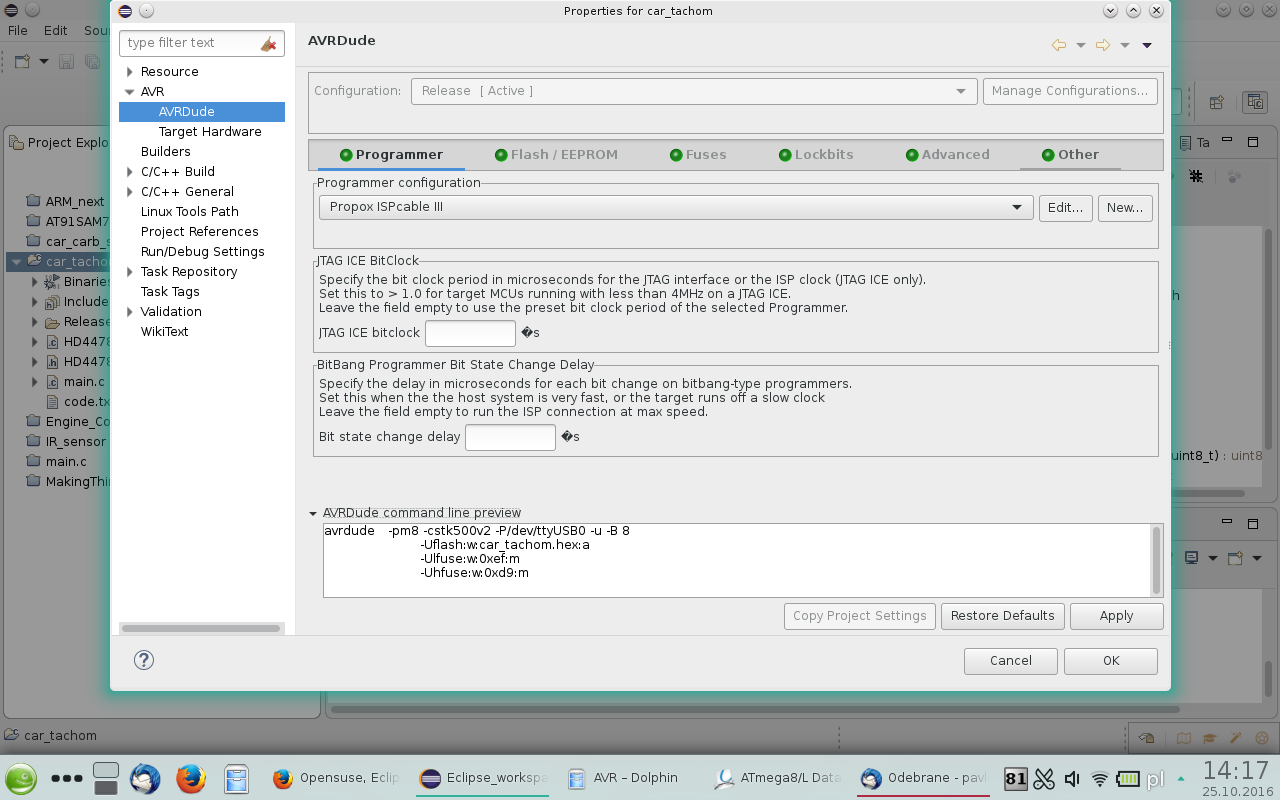Click the Restore Defaults button
This screenshot has height=800, width=1280.
coord(1003,616)
